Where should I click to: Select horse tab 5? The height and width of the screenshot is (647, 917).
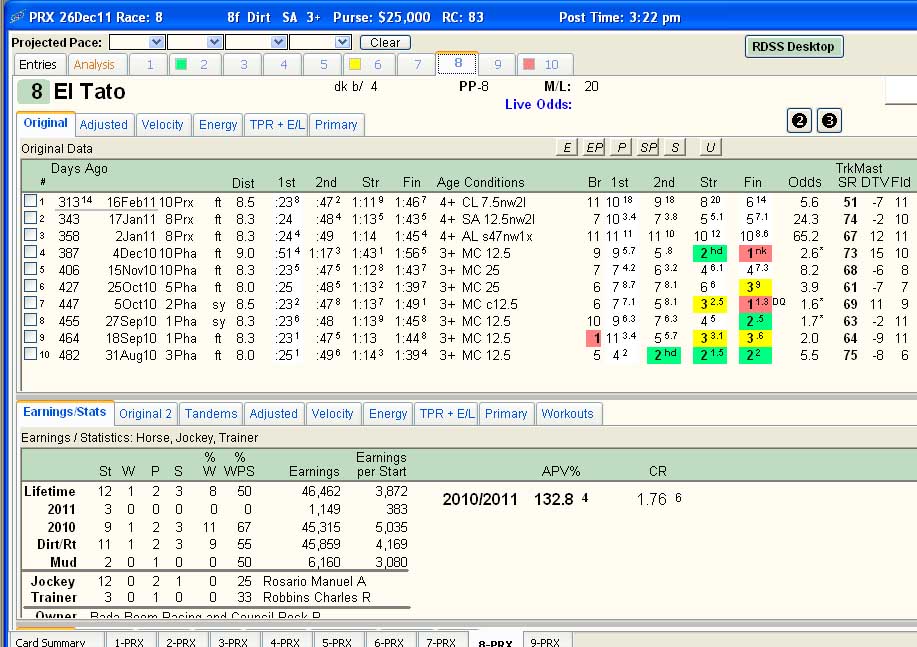pyautogui.click(x=323, y=64)
